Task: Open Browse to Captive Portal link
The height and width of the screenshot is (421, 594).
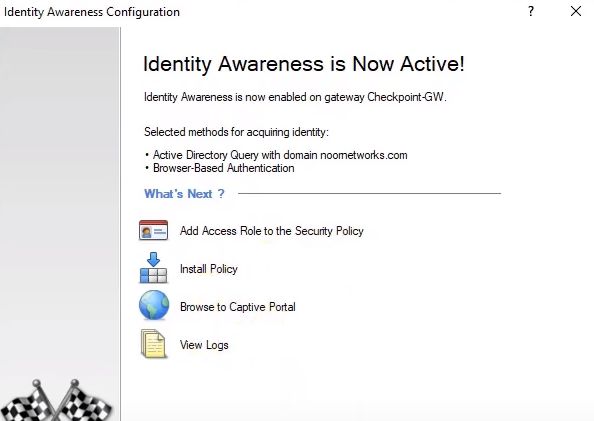Action: (238, 307)
